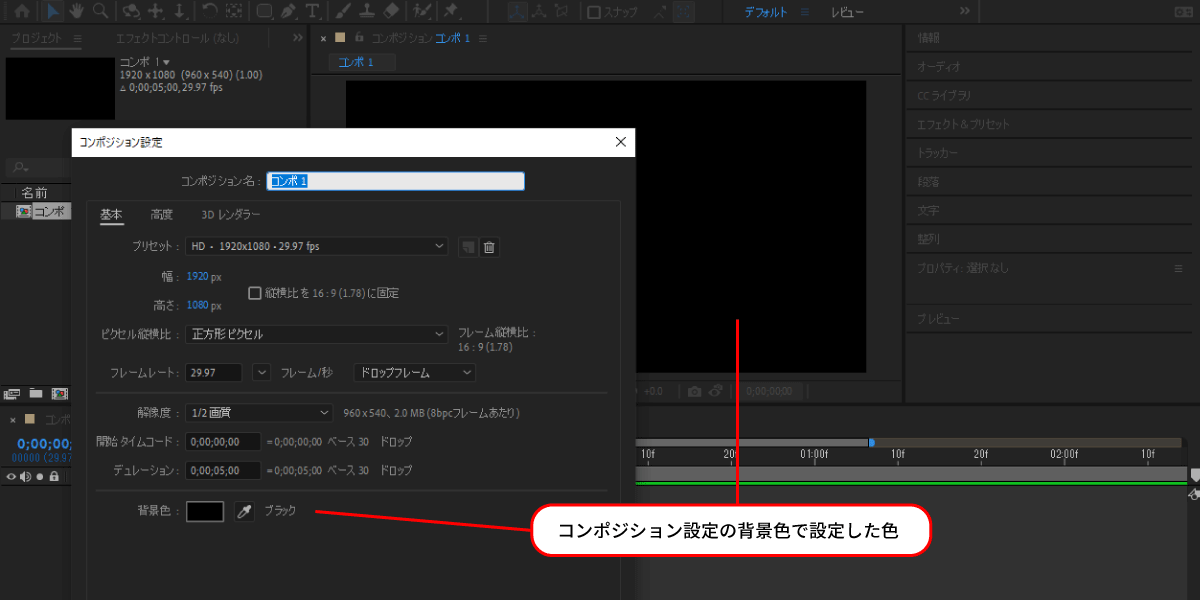
Task: Select the Roto Brush tool
Action: point(422,12)
